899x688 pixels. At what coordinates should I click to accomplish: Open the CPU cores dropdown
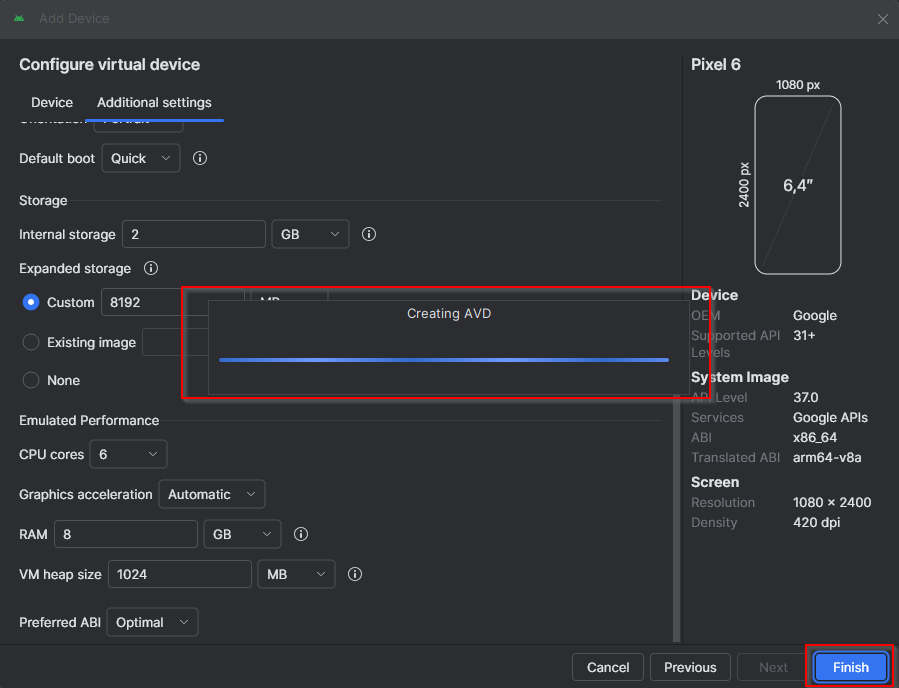(128, 454)
